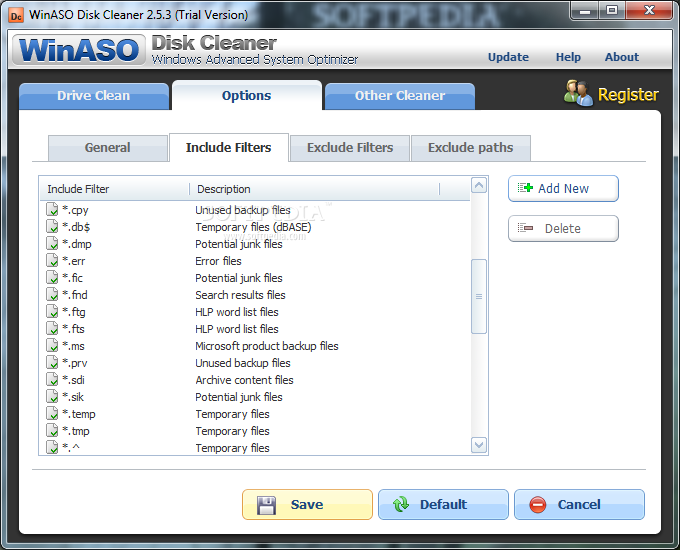Toggle the *.sik filter checkbox
This screenshot has height=550, width=680.
pyautogui.click(x=52, y=396)
